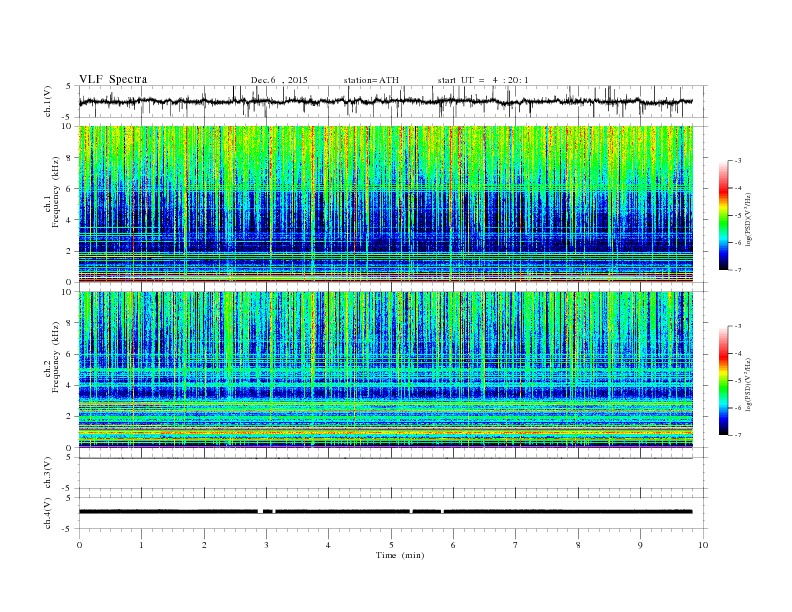Click the ch.1 spectrogram plot
792x612 pixels.
[x=386, y=204]
